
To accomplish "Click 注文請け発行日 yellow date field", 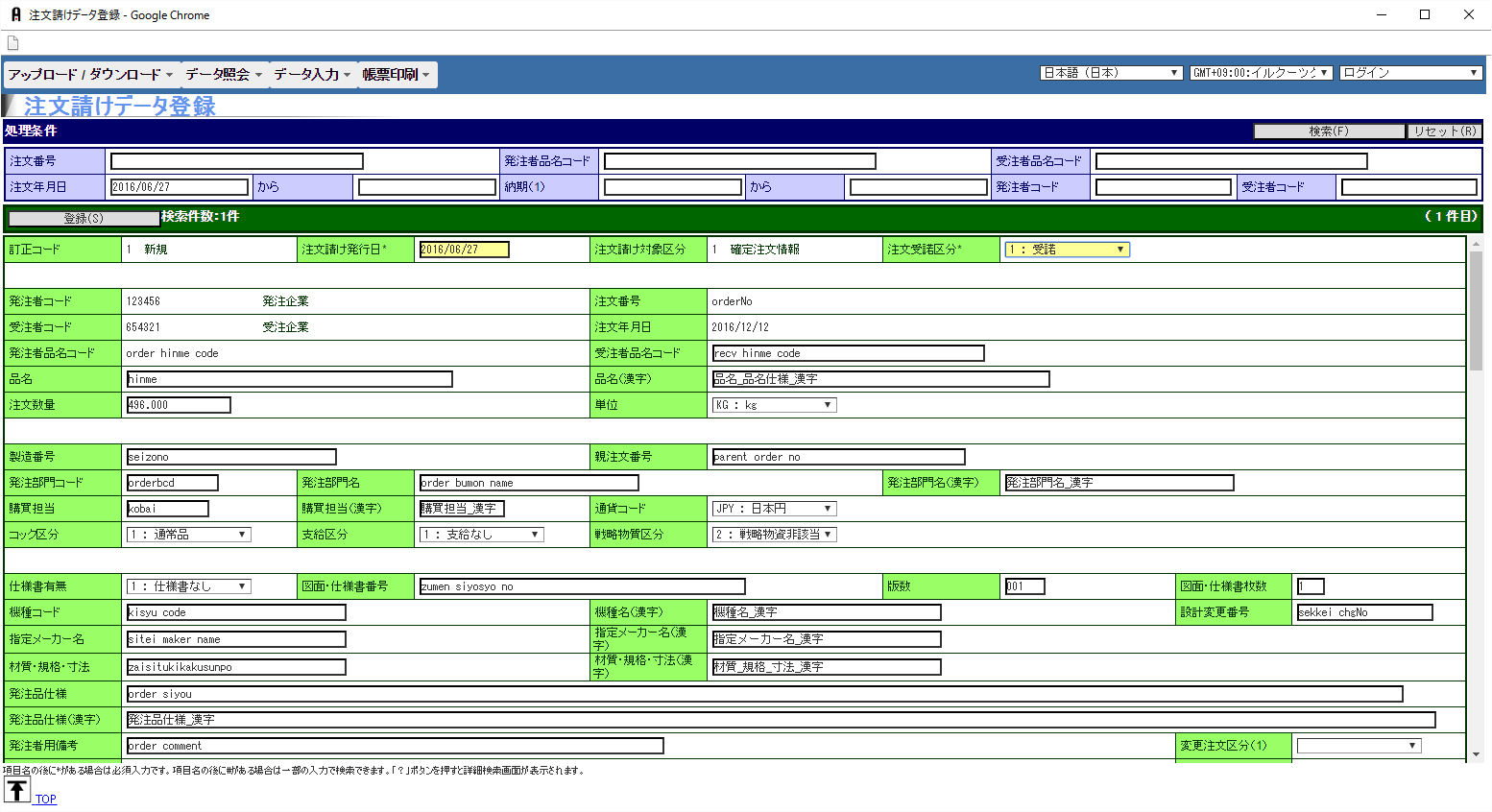I will tap(465, 250).
